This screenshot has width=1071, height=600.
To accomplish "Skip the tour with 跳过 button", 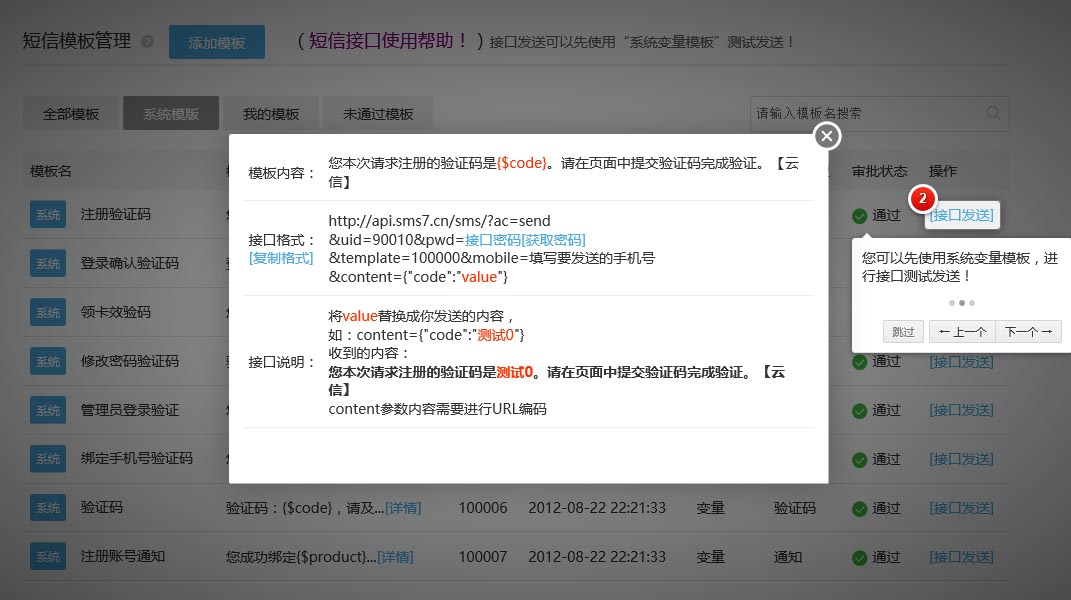I will click(x=903, y=332).
